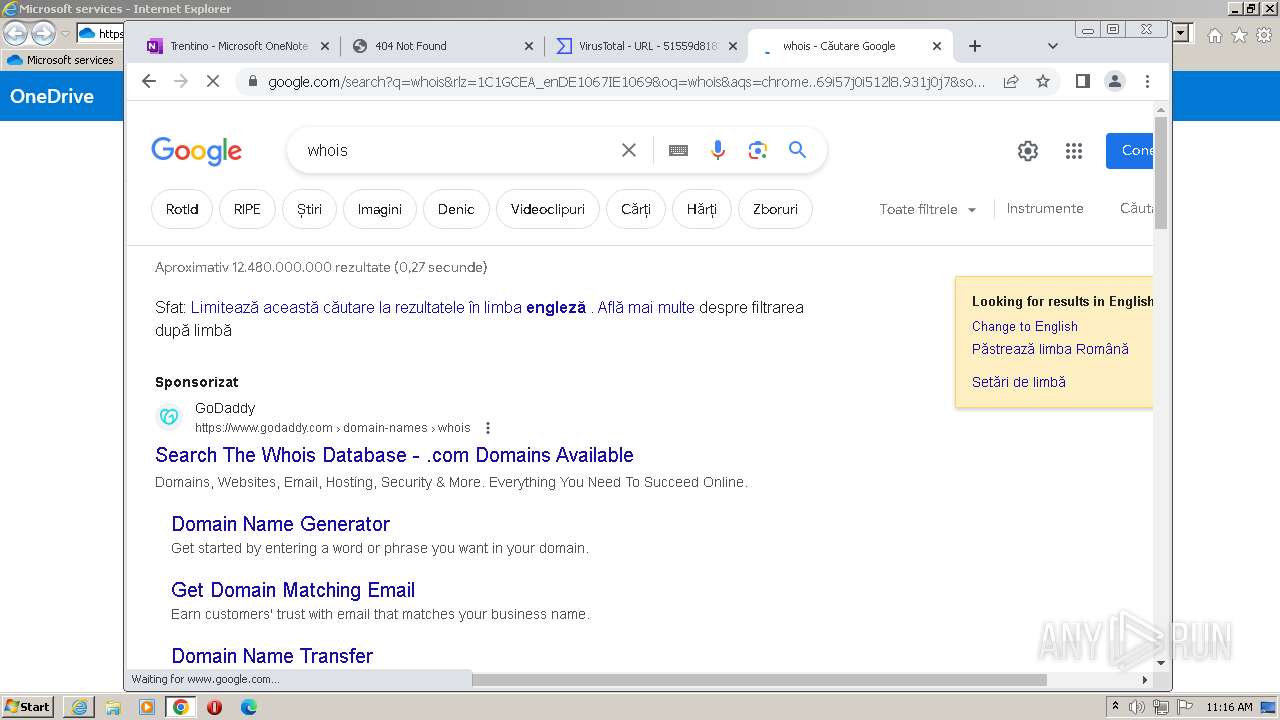This screenshot has height=720, width=1280.
Task: Open Internet Explorer favorites star
Action: (x=1239, y=35)
